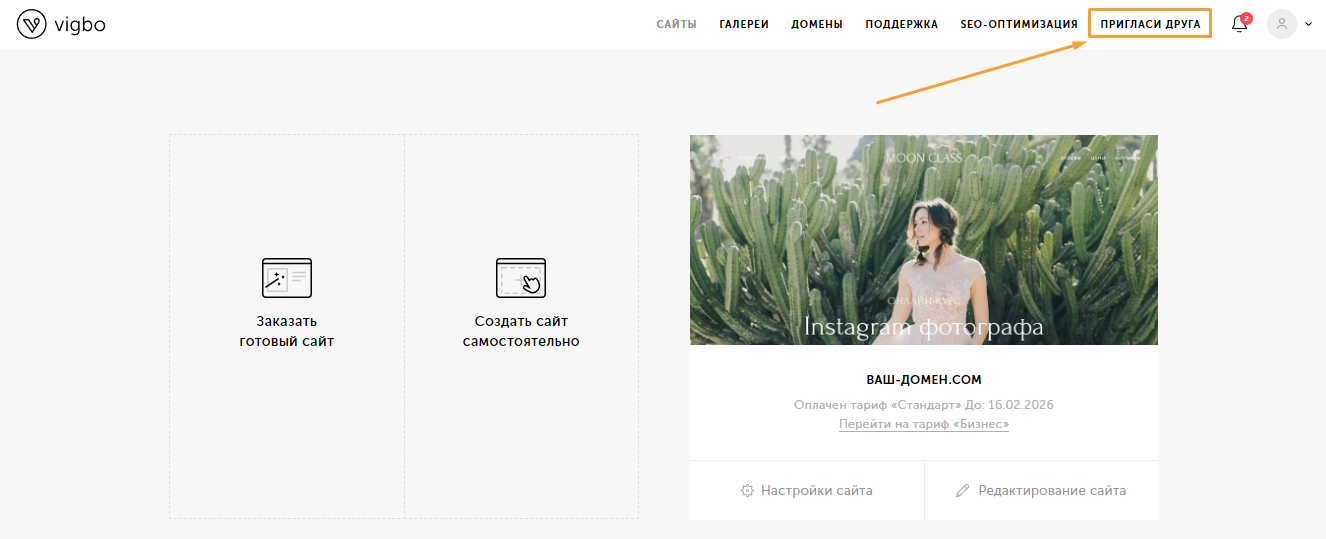
Task: Select ПОДДЕРЖКА in the top menu
Action: click(902, 24)
